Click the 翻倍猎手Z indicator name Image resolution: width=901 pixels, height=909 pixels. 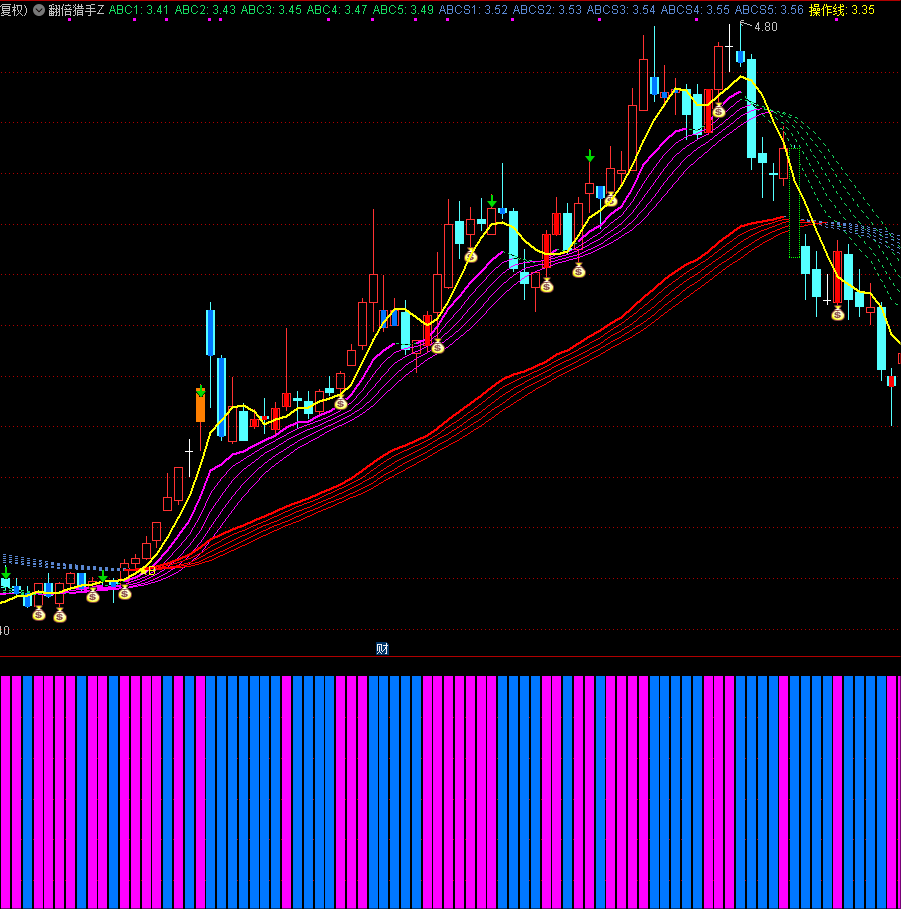click(x=76, y=10)
